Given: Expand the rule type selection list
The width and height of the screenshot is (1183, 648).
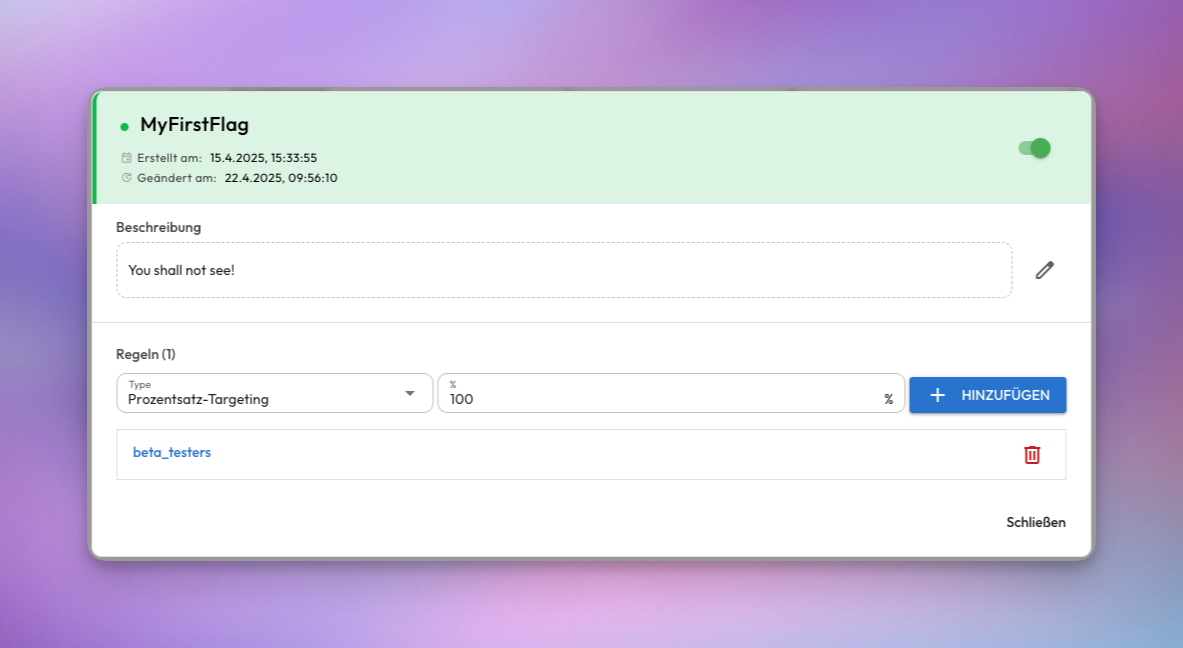Looking at the screenshot, I should [270, 393].
